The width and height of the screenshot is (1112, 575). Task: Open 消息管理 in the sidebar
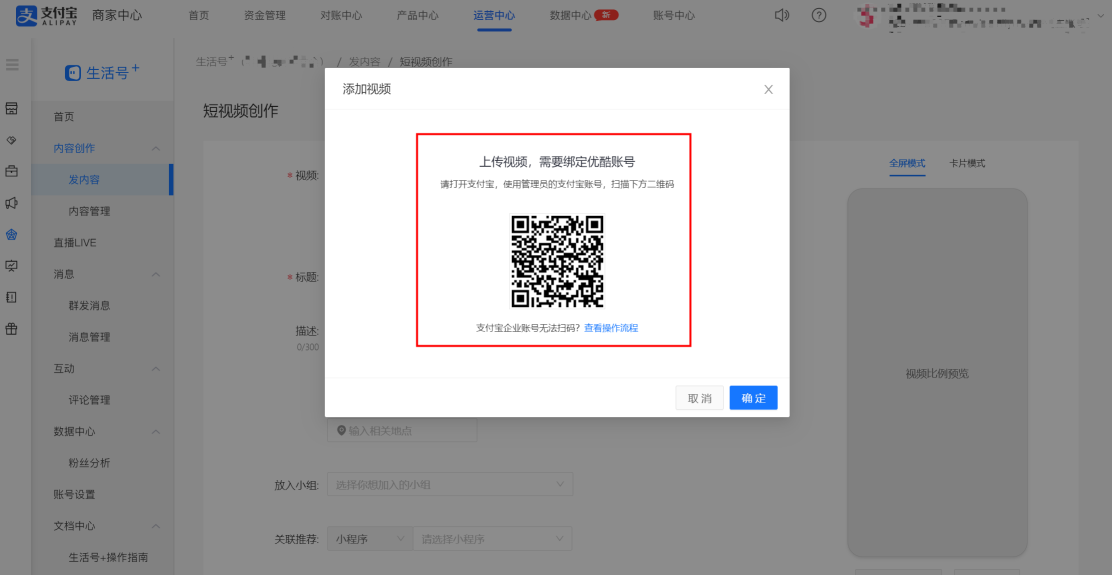point(89,337)
